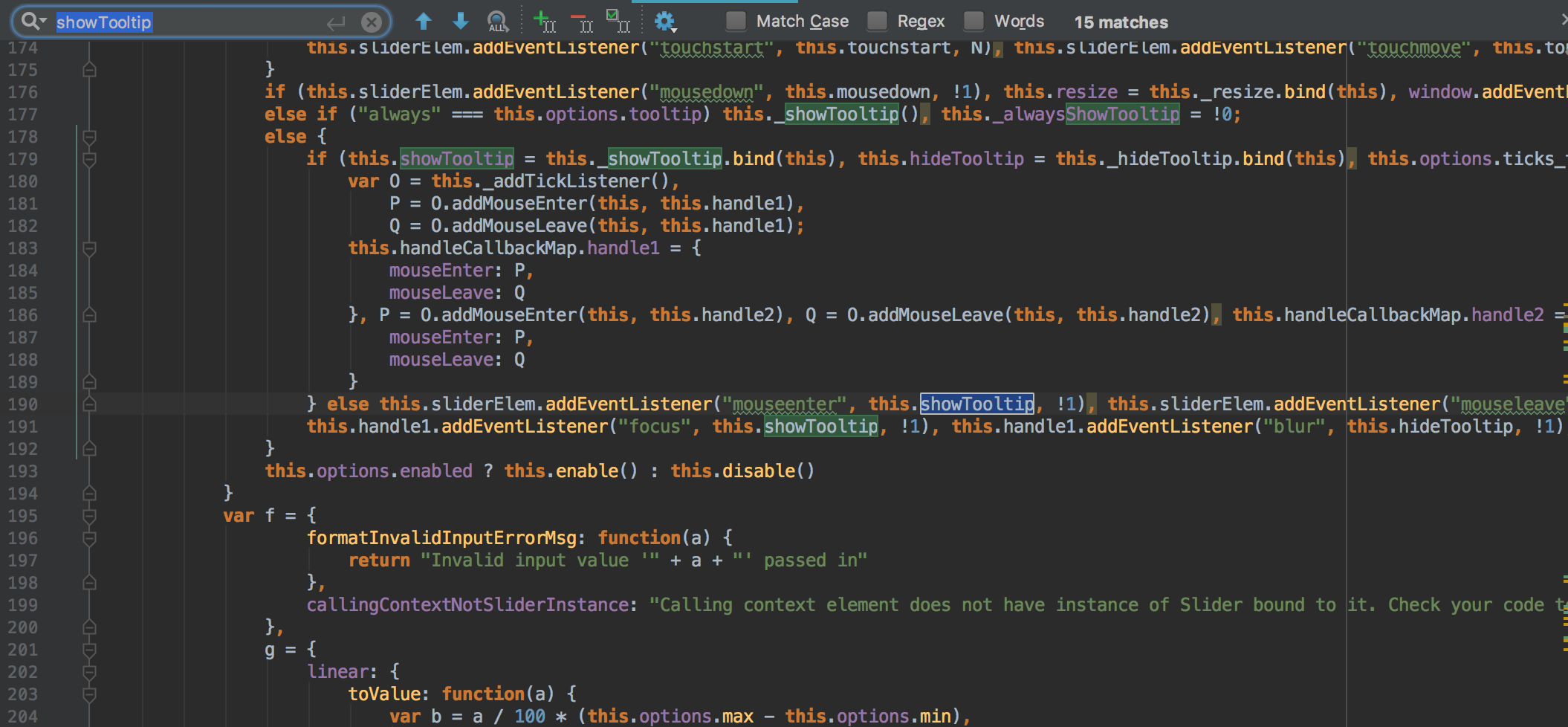Click the 15 matches counter label
This screenshot has height=727, width=1568.
click(x=1121, y=22)
